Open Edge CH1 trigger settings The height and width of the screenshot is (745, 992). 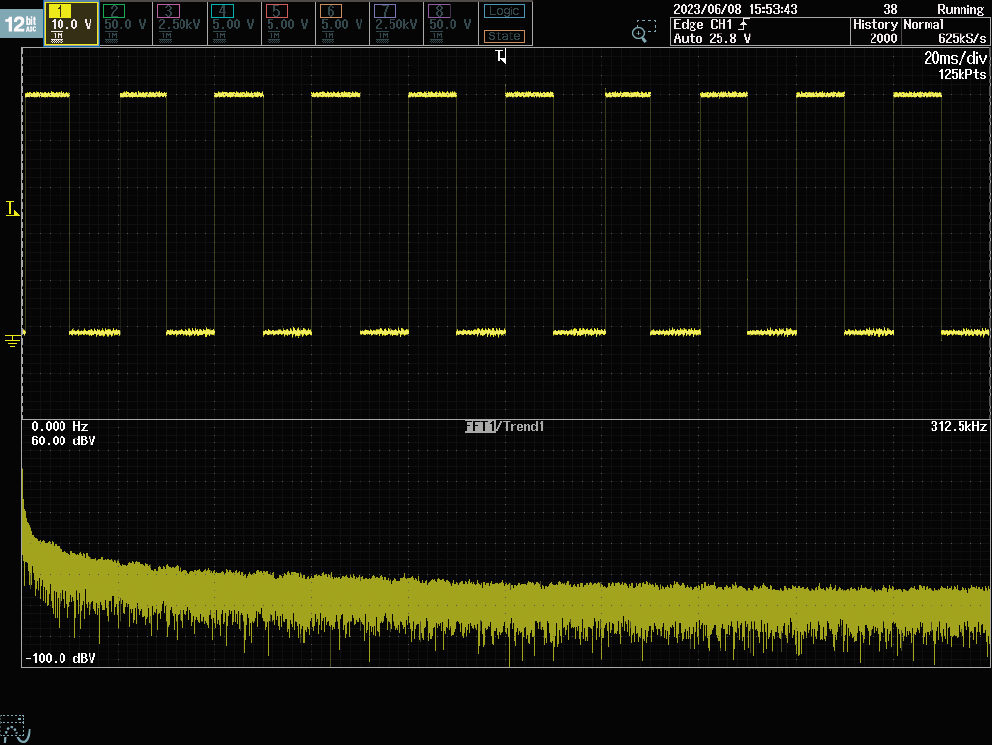(x=711, y=24)
